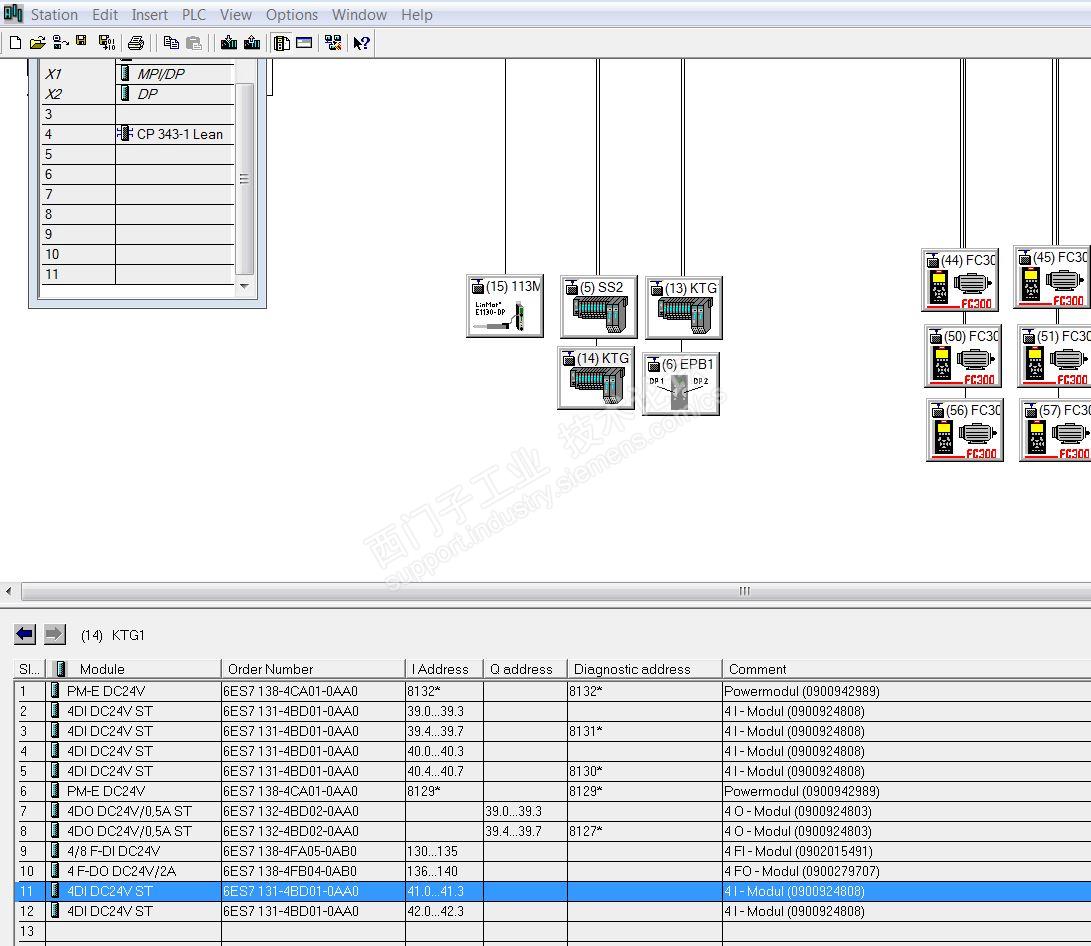The height and width of the screenshot is (946, 1091).
Task: Download configuration to module icon
Action: click(229, 43)
